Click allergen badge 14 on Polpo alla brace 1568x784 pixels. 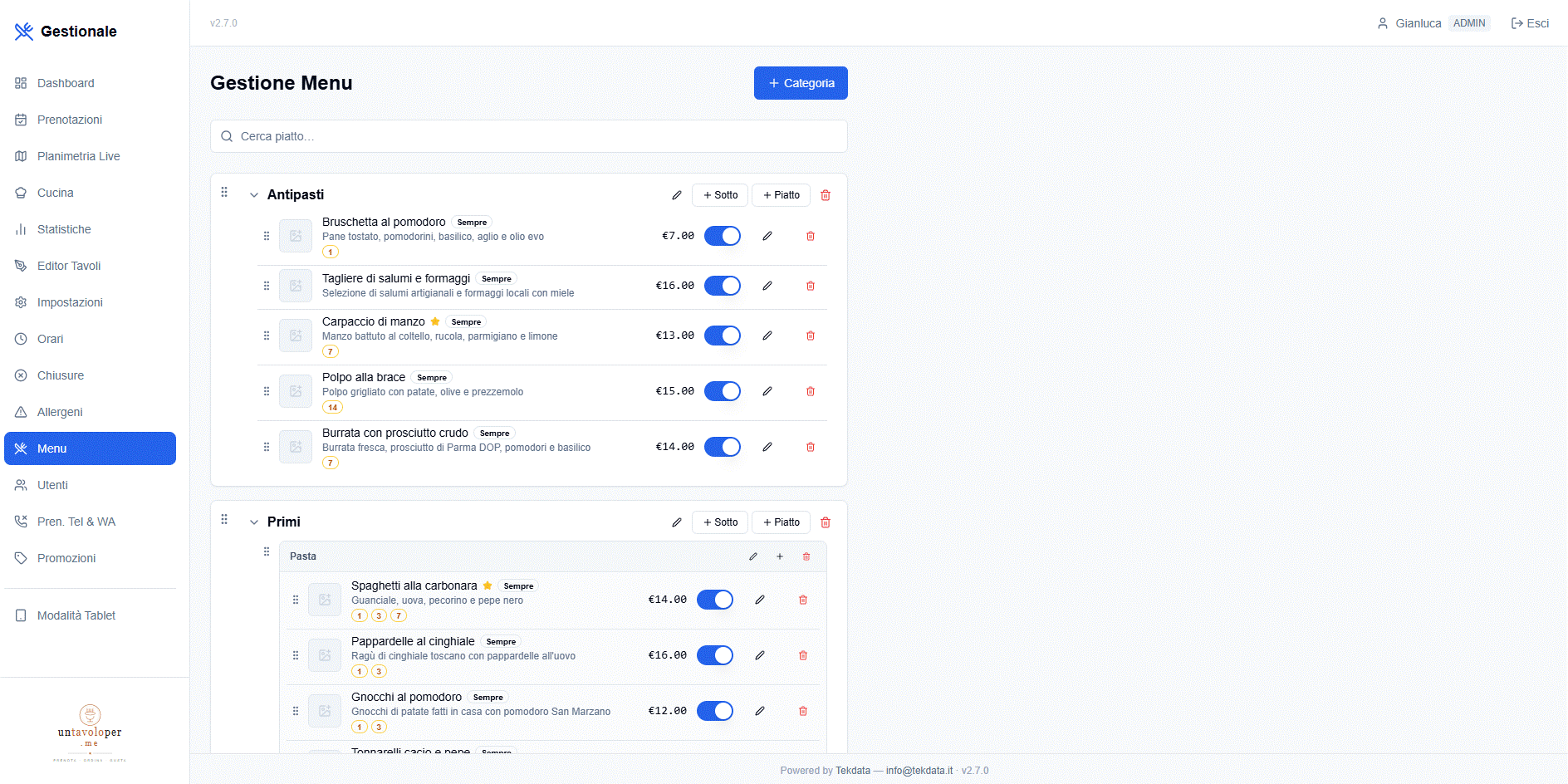click(x=333, y=408)
